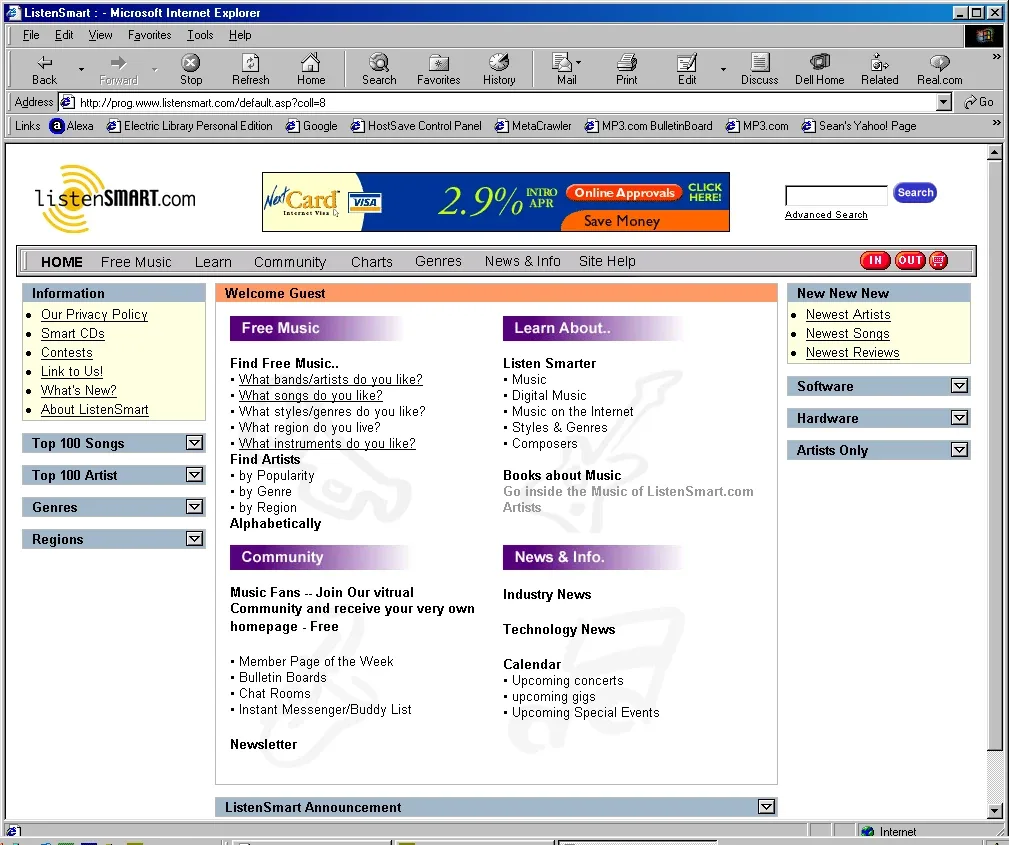Open What instruments do you like link
This screenshot has height=845, width=1009.
(x=327, y=443)
